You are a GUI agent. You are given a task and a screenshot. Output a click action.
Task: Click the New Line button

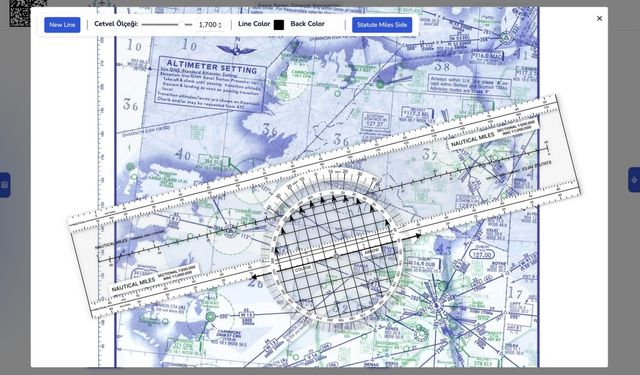[x=62, y=25]
